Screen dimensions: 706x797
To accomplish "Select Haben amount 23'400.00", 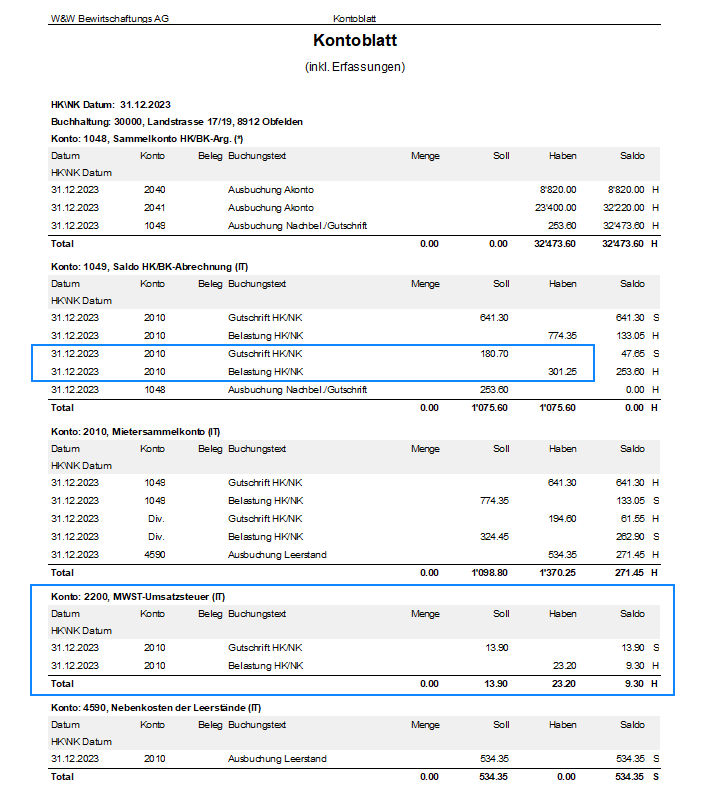I will pyautogui.click(x=556, y=208).
